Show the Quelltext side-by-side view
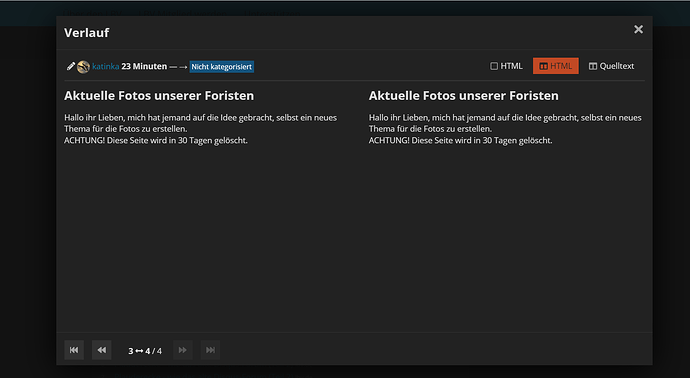Image resolution: width=690 pixels, height=378 pixels. click(612, 66)
